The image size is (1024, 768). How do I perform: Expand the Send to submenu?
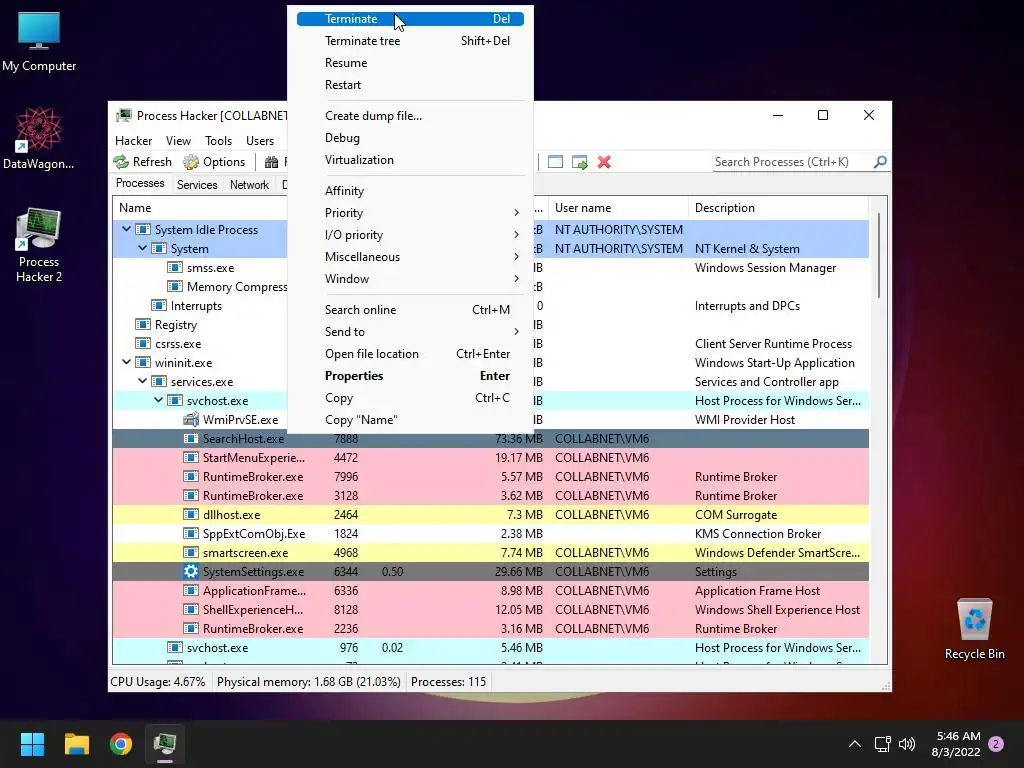tap(410, 332)
